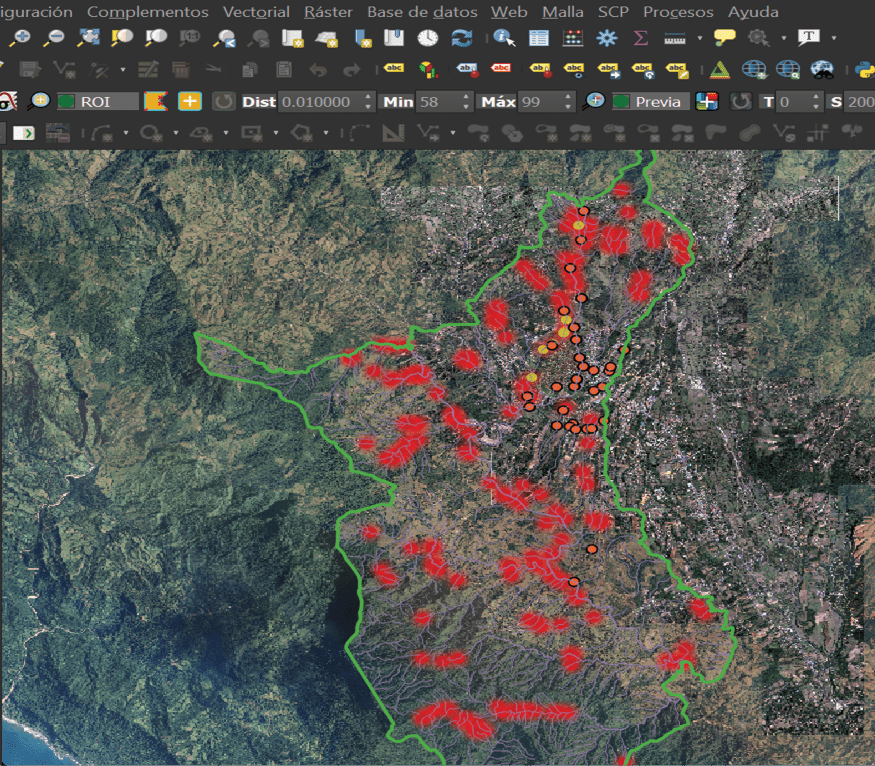Open the Processing toolbox gear icon
Screen dimensions: 875x766
click(x=607, y=38)
